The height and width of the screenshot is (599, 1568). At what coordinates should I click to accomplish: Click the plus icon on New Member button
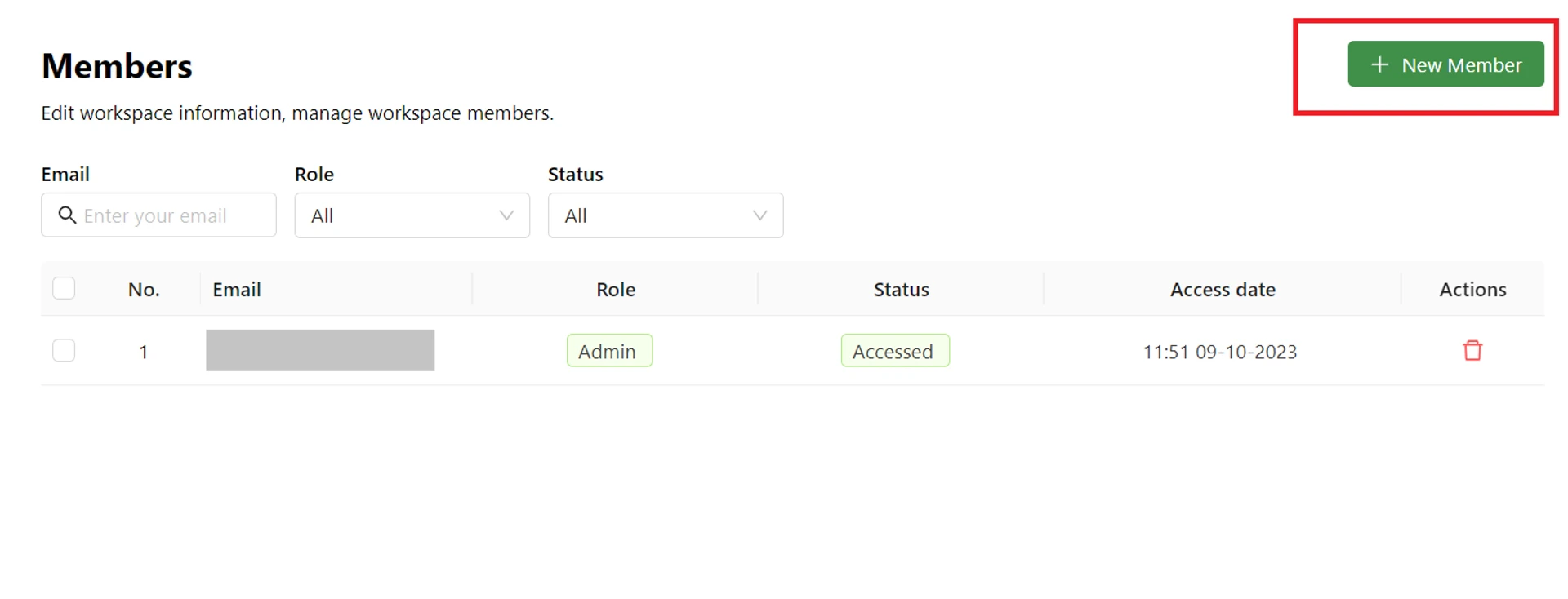coord(1379,64)
